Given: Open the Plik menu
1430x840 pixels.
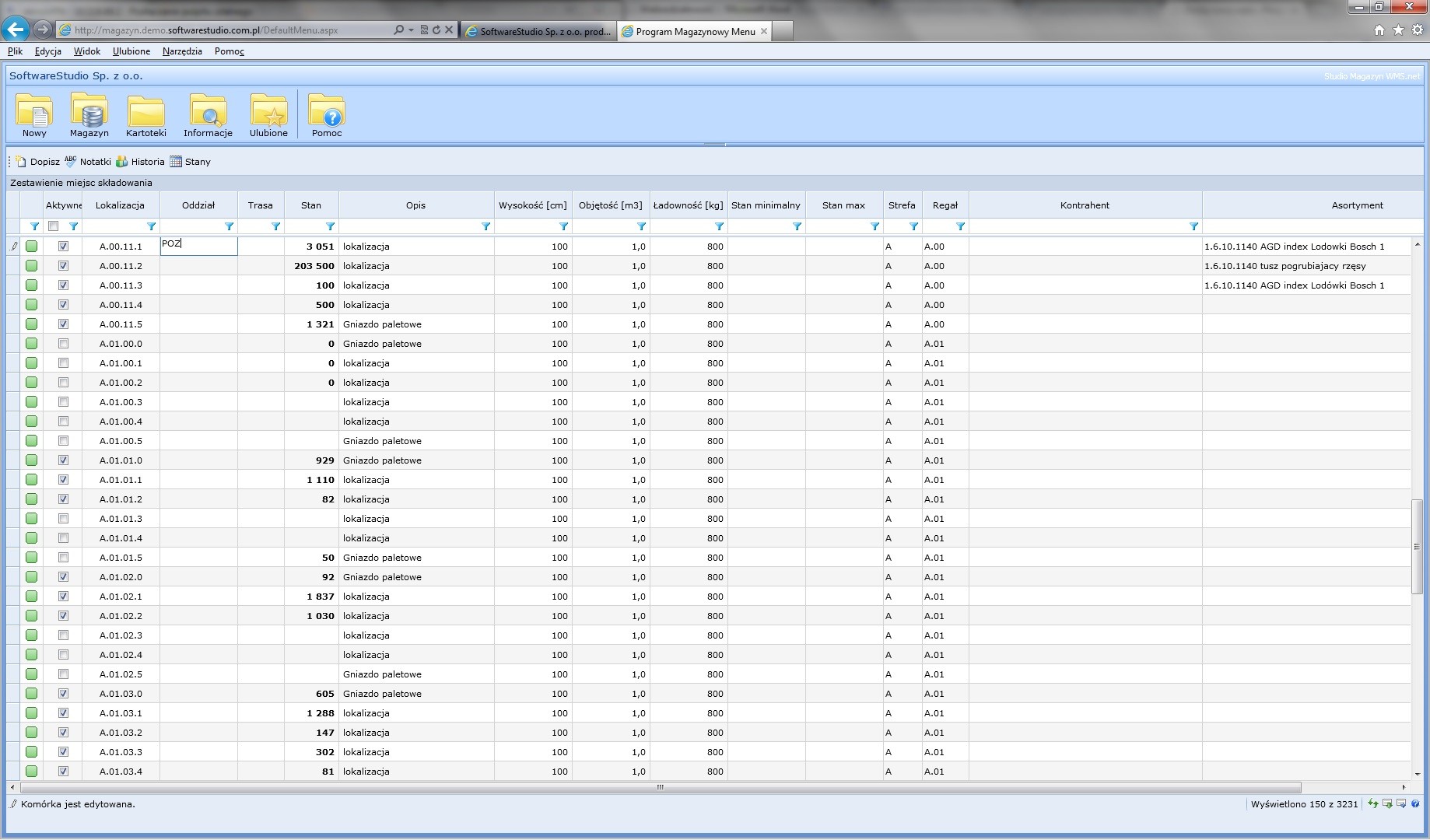Looking at the screenshot, I should [16, 51].
